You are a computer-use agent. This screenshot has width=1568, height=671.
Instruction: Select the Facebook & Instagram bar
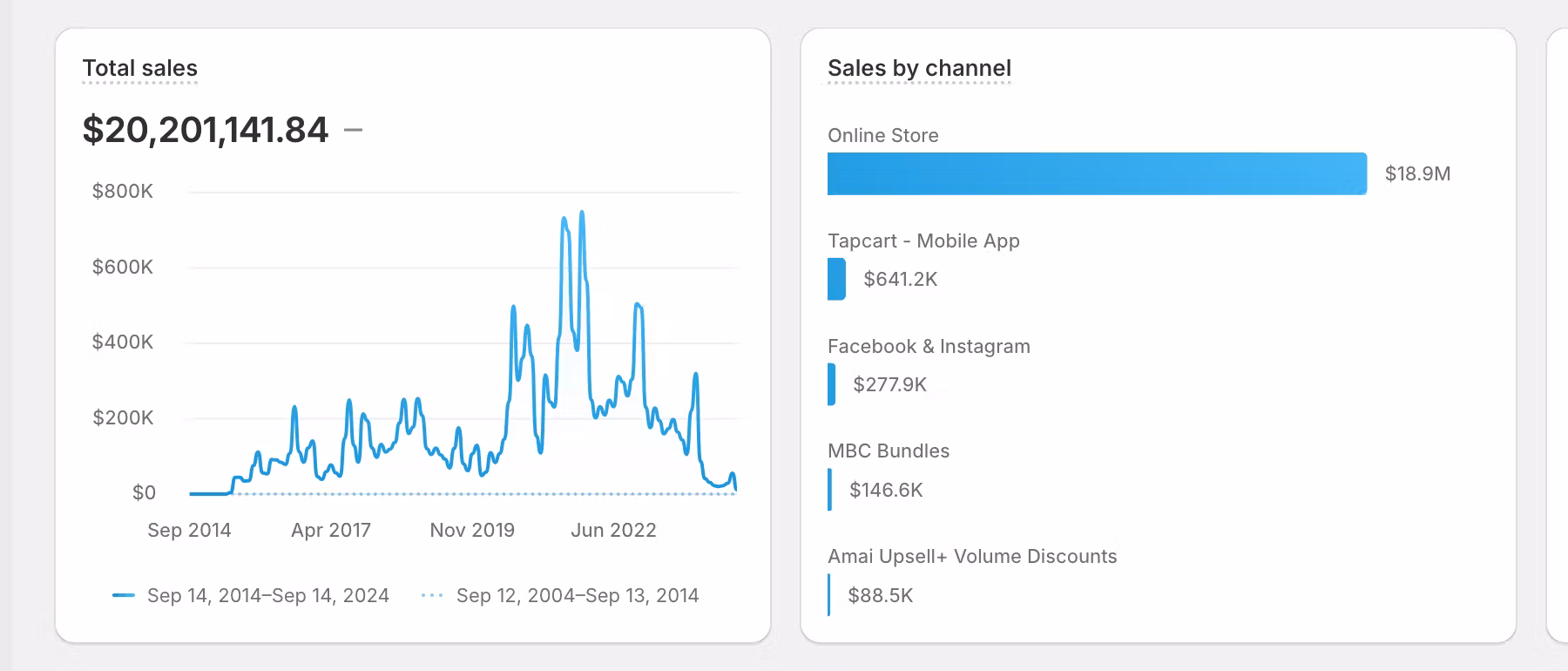click(832, 384)
